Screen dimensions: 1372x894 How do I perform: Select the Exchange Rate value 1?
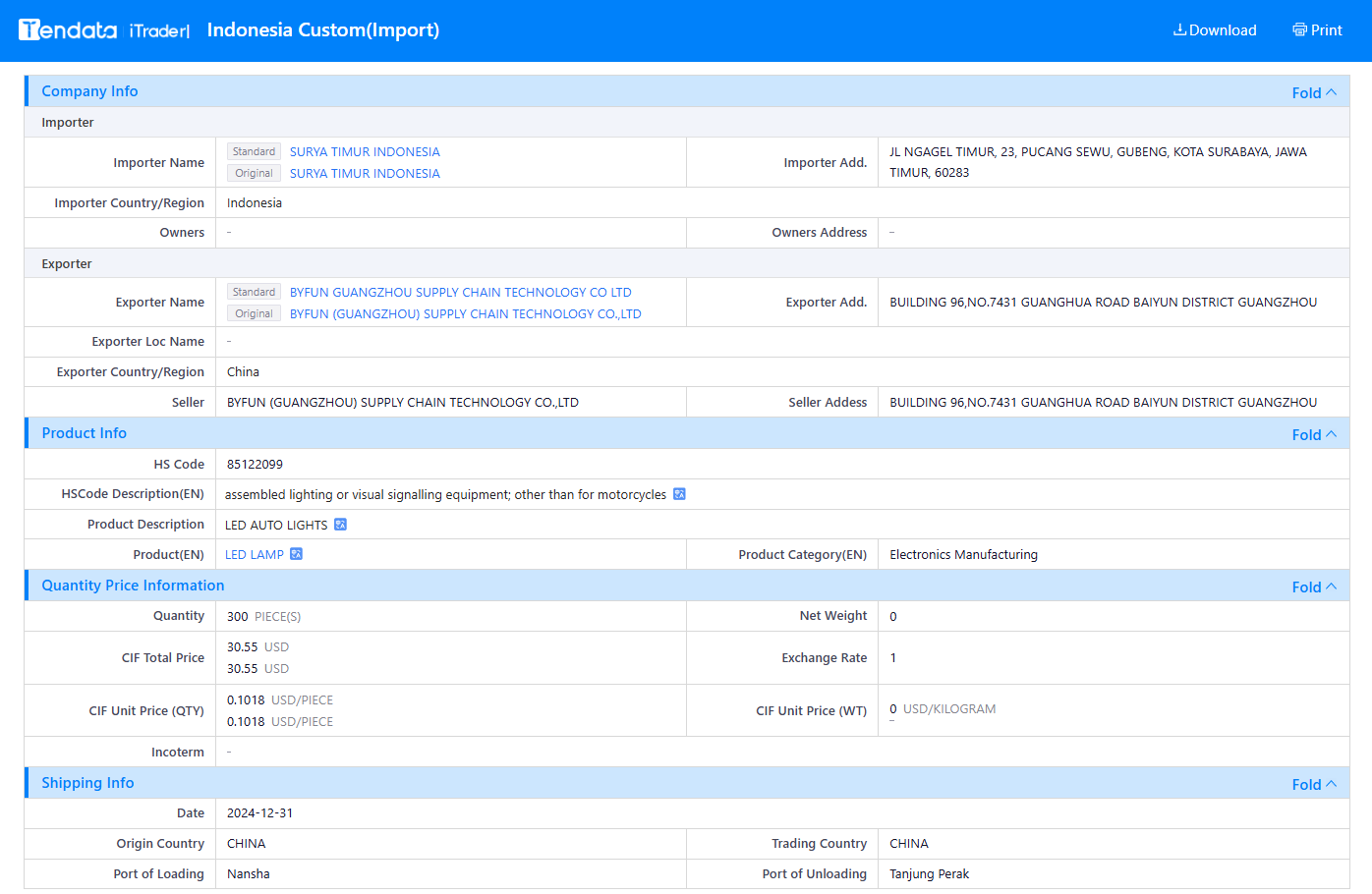pyautogui.click(x=893, y=657)
